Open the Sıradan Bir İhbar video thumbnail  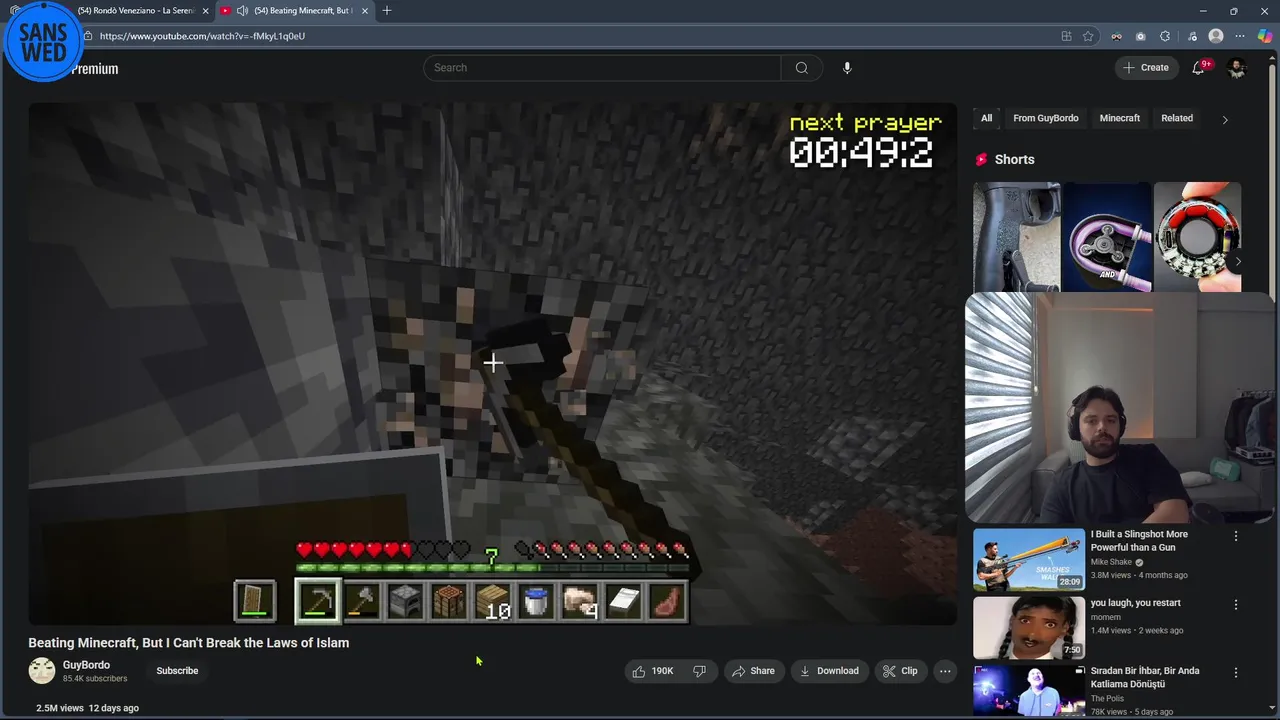tap(1029, 691)
